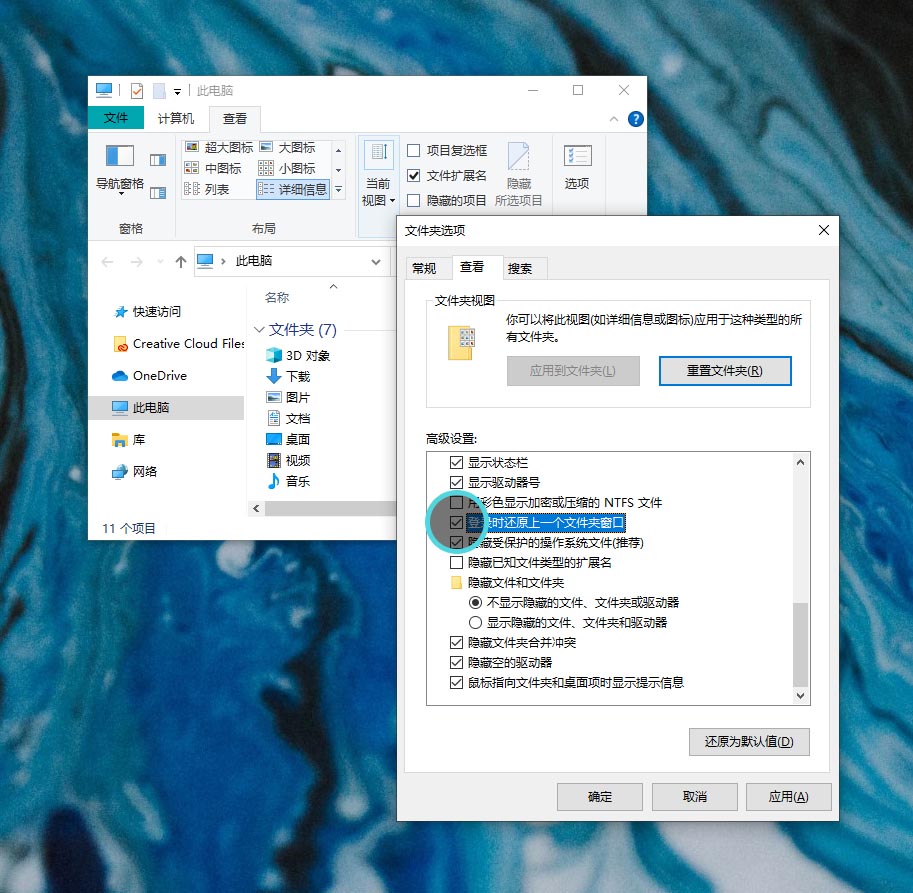Click the 还原为默认值(D) button

[x=748, y=742]
